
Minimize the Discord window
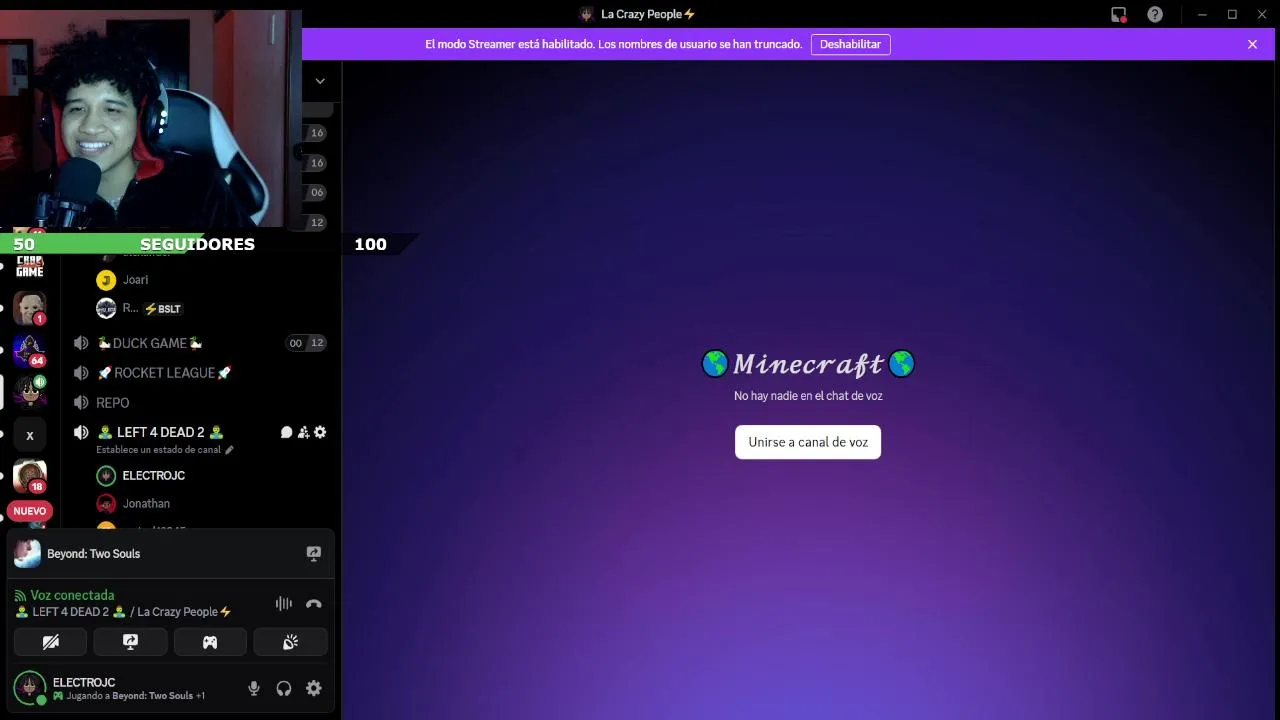tap(1202, 14)
